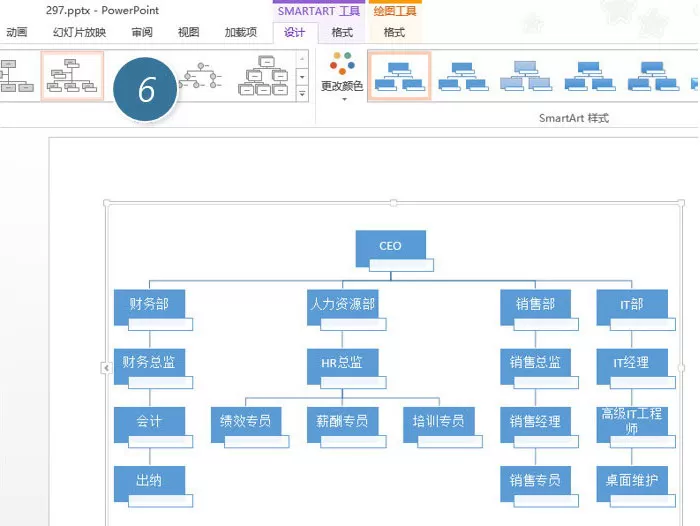Image resolution: width=700 pixels, height=526 pixels.
Task: Select the CEO box in the chart
Action: coord(391,248)
